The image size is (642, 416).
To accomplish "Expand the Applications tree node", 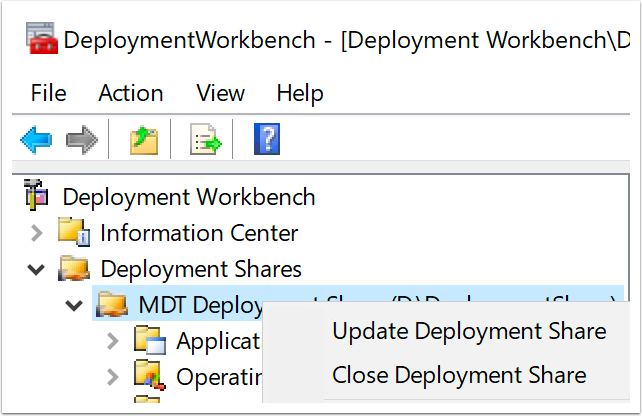I will pyautogui.click(x=112, y=342).
